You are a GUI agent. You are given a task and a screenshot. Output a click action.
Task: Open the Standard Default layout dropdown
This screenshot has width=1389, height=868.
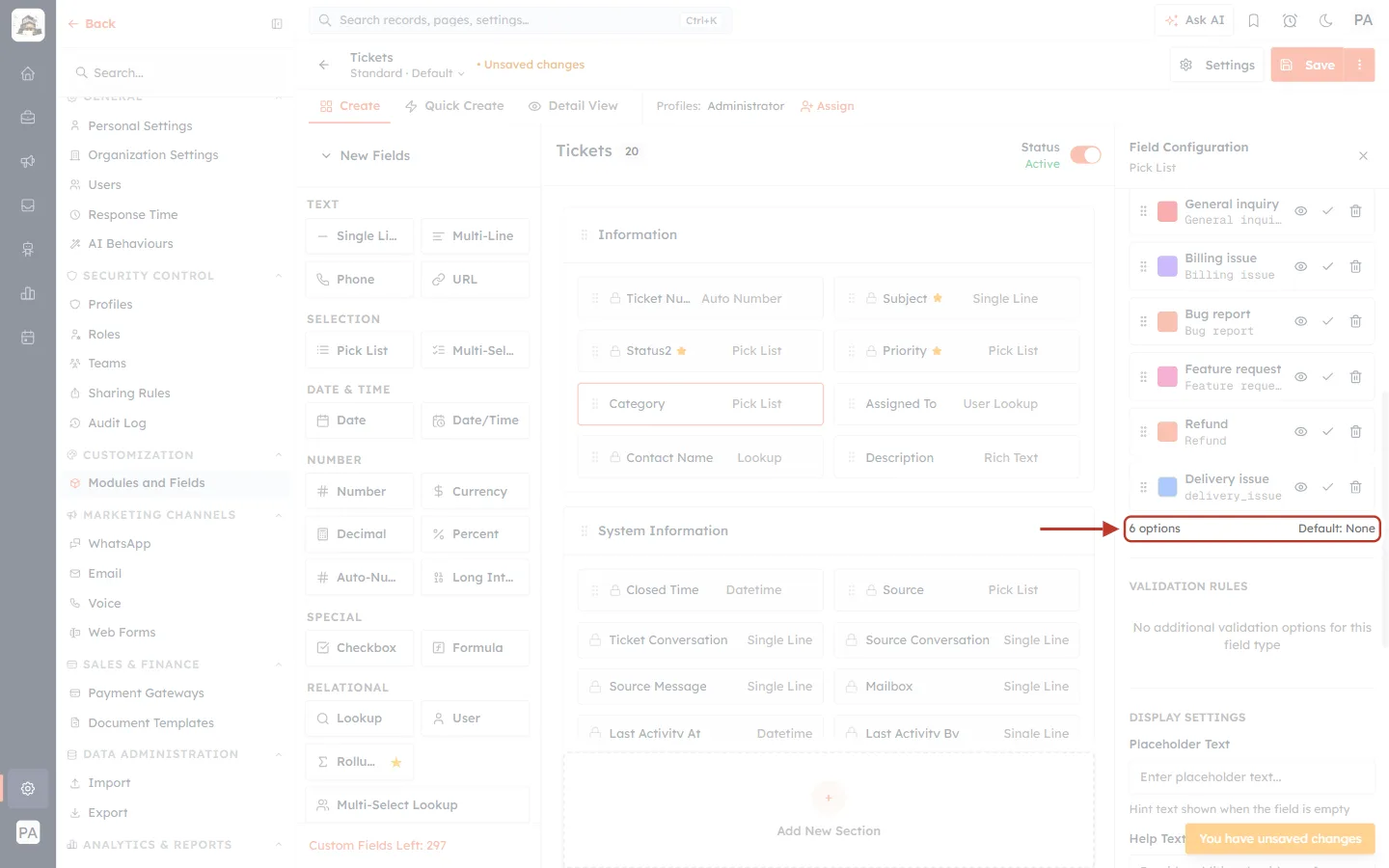[x=407, y=73]
